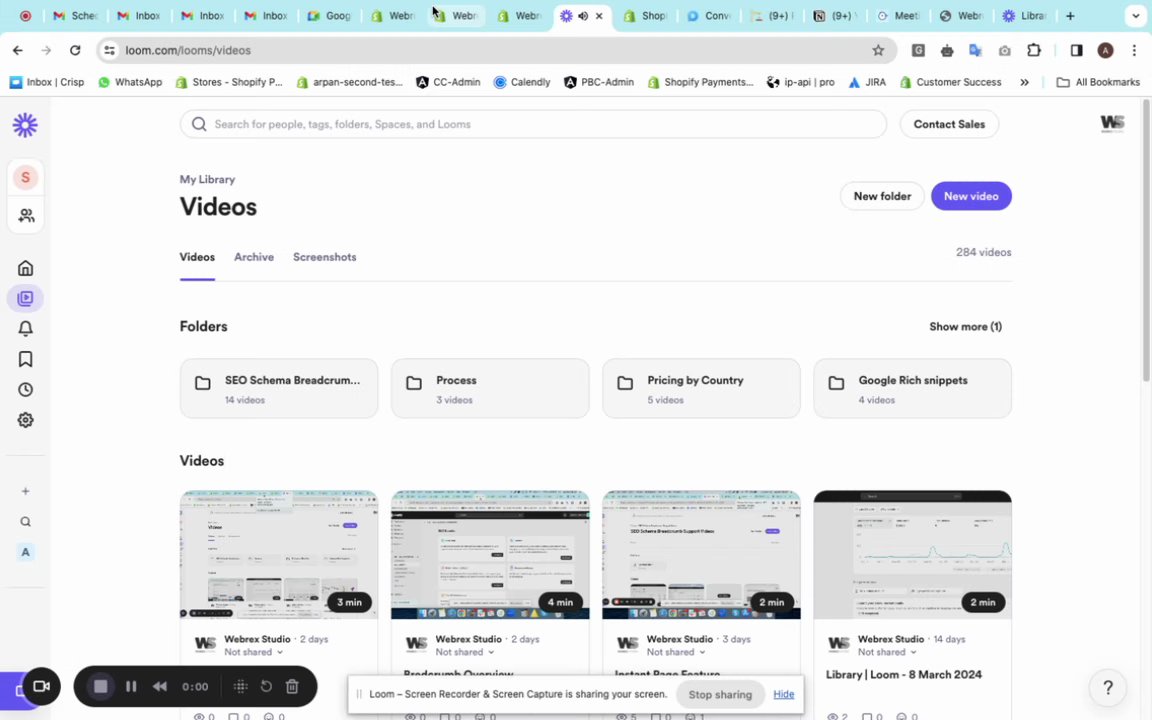This screenshot has height=720, width=1152.
Task: Click the New folder button
Action: click(882, 196)
